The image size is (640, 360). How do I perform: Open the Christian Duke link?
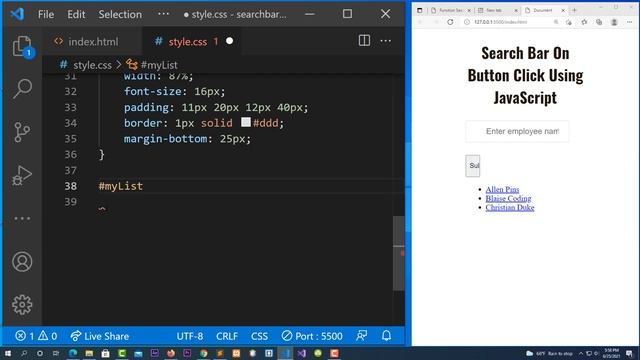(510, 207)
